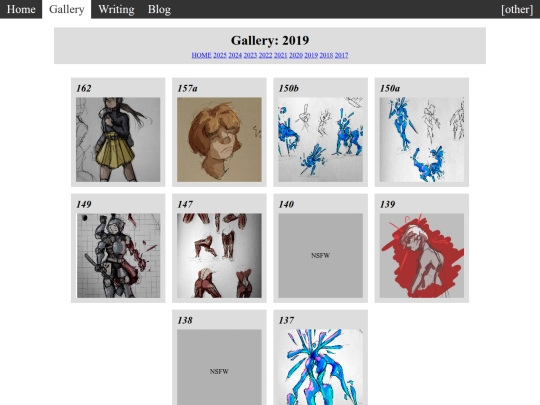Go to the 2023 gallery year link

250,55
